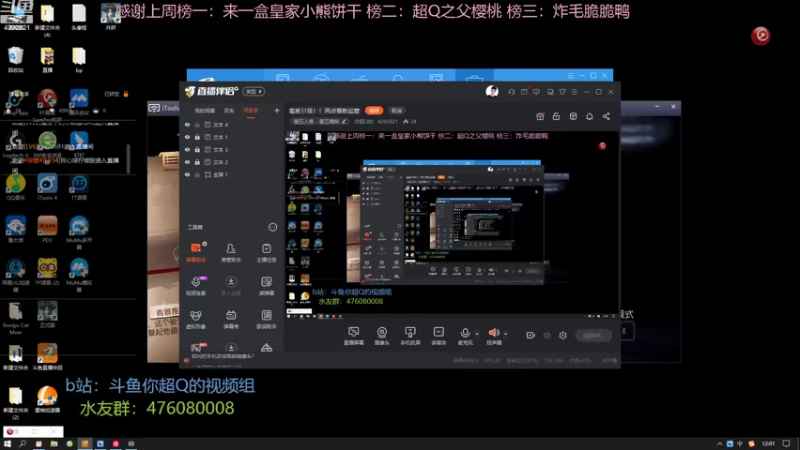Toggle the lock on 文本 3 layer

tap(197, 149)
